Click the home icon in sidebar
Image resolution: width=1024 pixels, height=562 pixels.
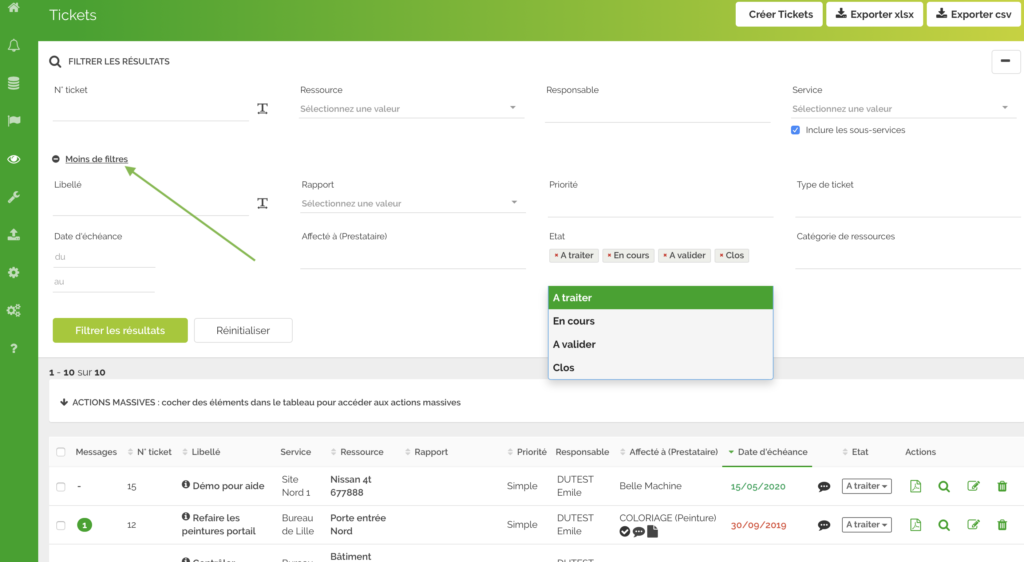pyautogui.click(x=14, y=8)
